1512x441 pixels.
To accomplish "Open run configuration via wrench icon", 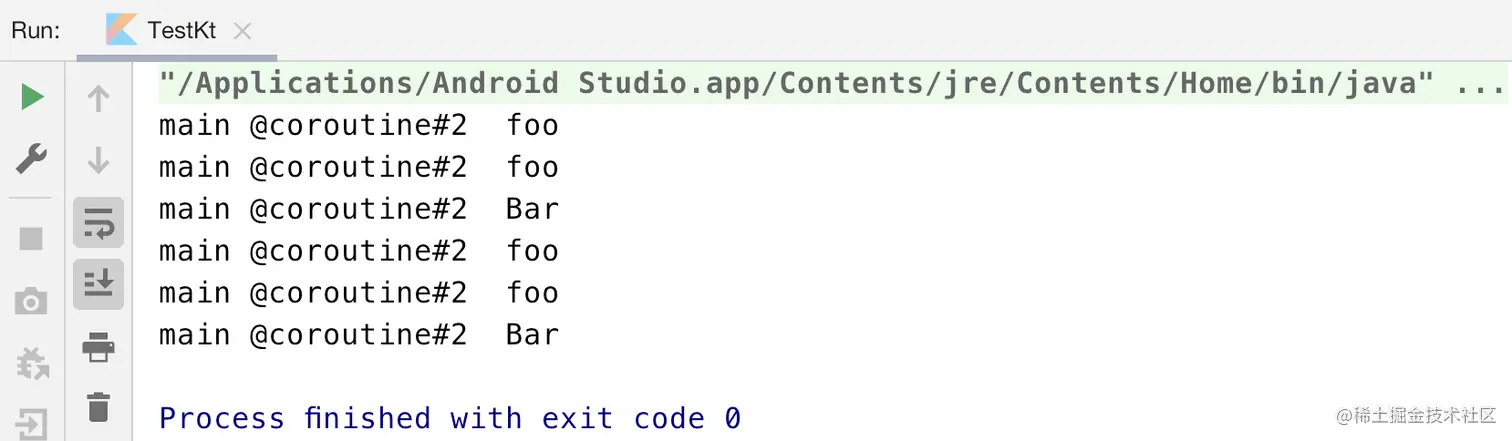I will pyautogui.click(x=32, y=157).
